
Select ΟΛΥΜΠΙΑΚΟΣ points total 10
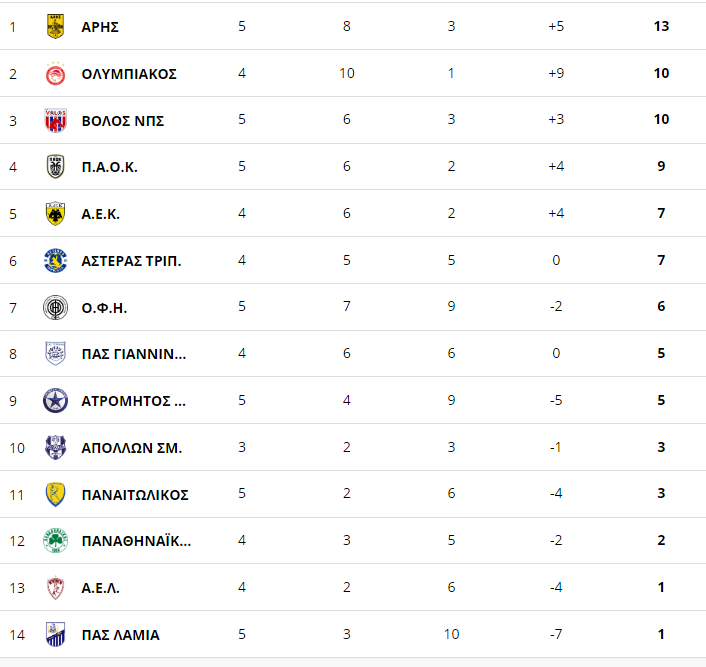[x=661, y=73]
